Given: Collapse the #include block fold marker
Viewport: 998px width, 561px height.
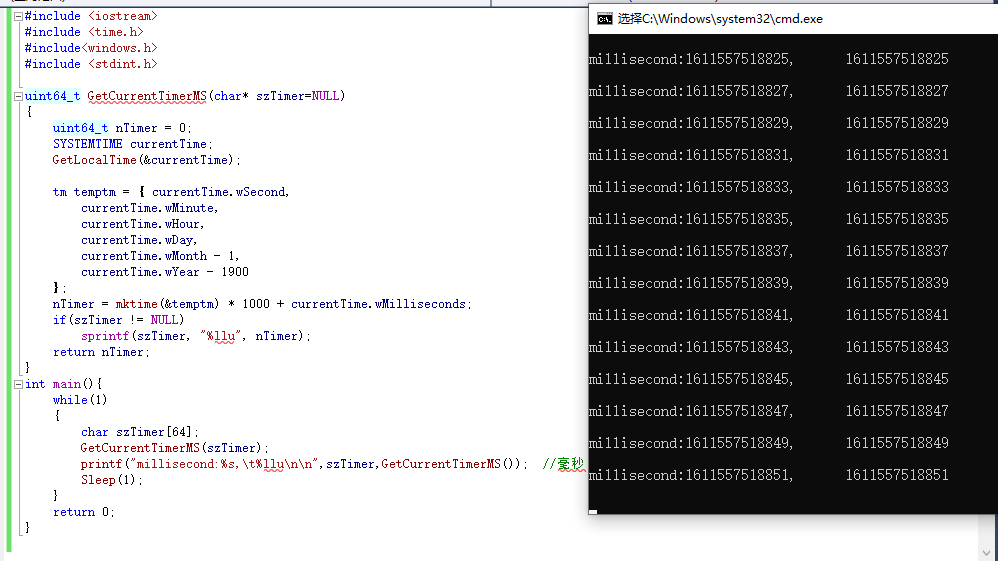Looking at the screenshot, I should (x=18, y=17).
